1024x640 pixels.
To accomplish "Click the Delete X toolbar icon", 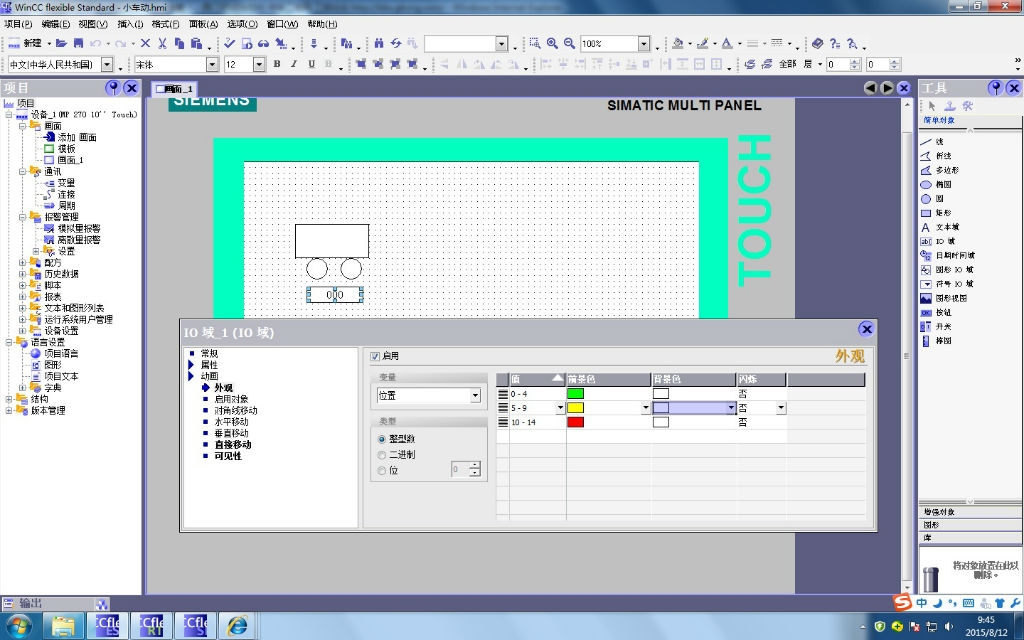I will pyautogui.click(x=145, y=44).
